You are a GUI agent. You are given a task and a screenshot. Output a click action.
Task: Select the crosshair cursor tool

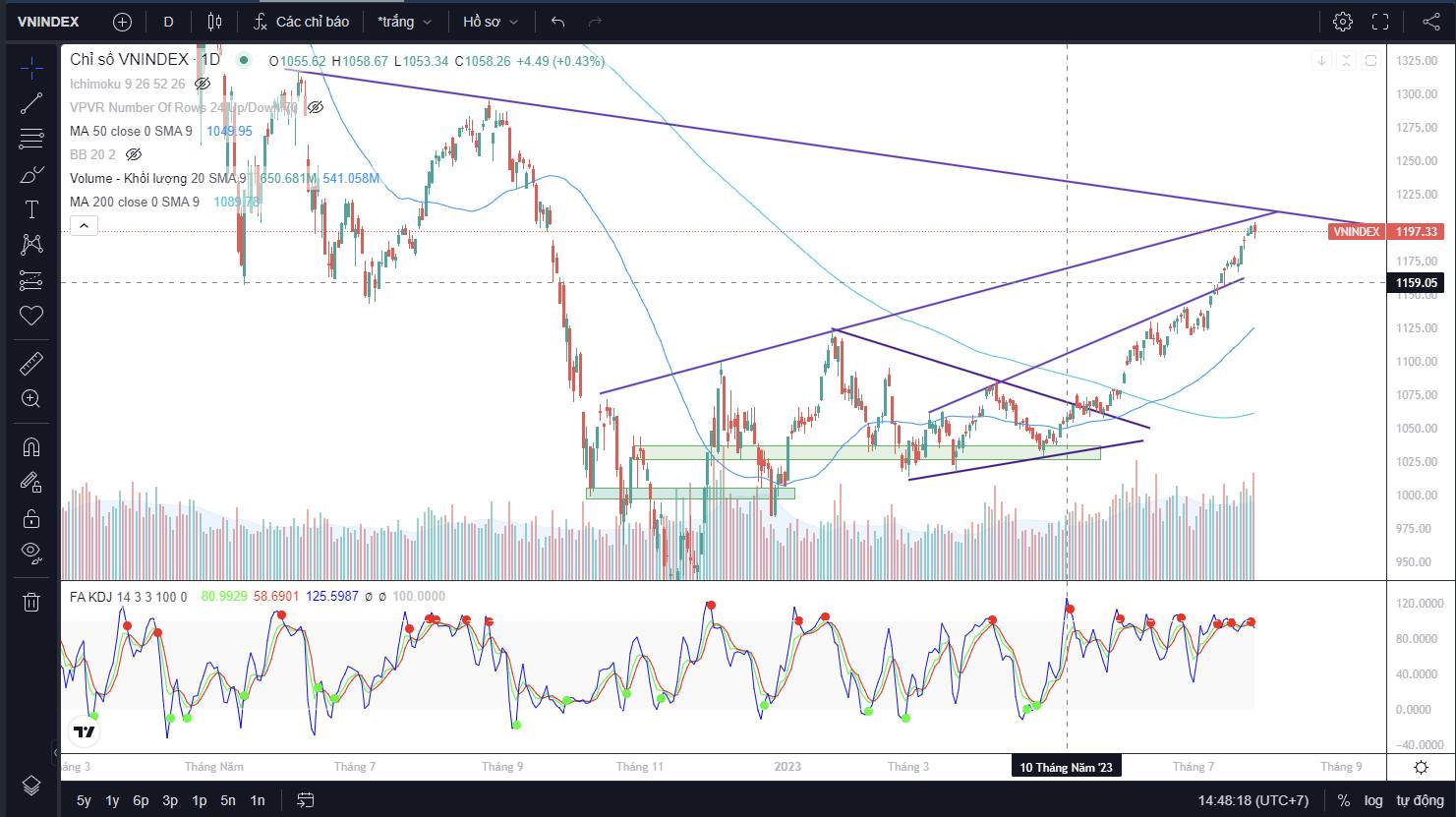coord(31,68)
